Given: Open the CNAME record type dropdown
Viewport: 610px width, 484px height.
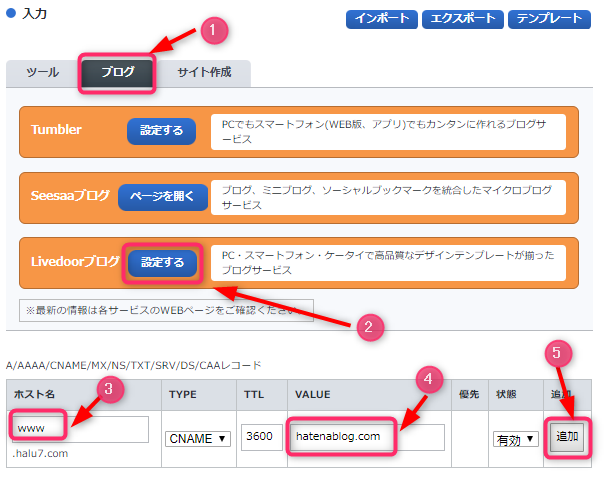Looking at the screenshot, I should pos(198,439).
